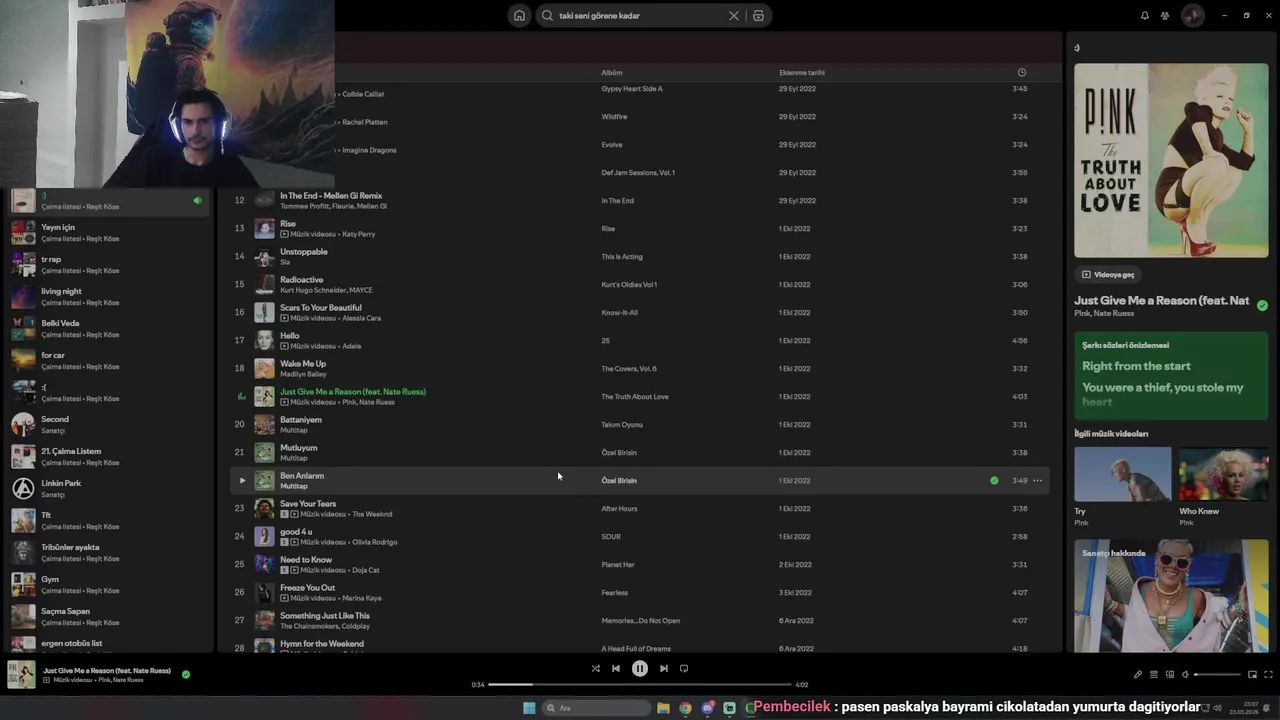Toggle shuffle playback

pyautogui.click(x=595, y=669)
